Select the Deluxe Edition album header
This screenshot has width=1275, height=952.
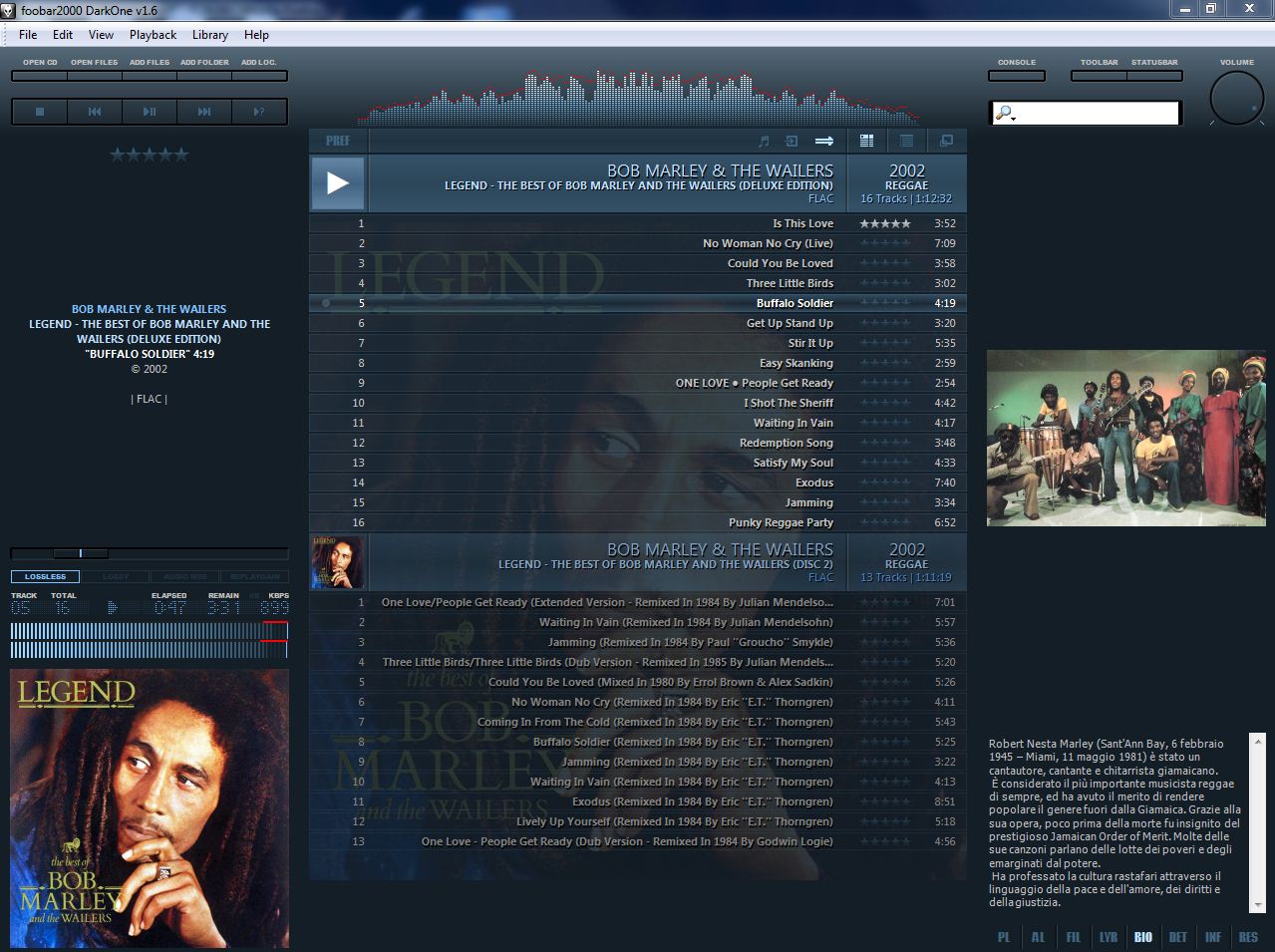[638, 183]
